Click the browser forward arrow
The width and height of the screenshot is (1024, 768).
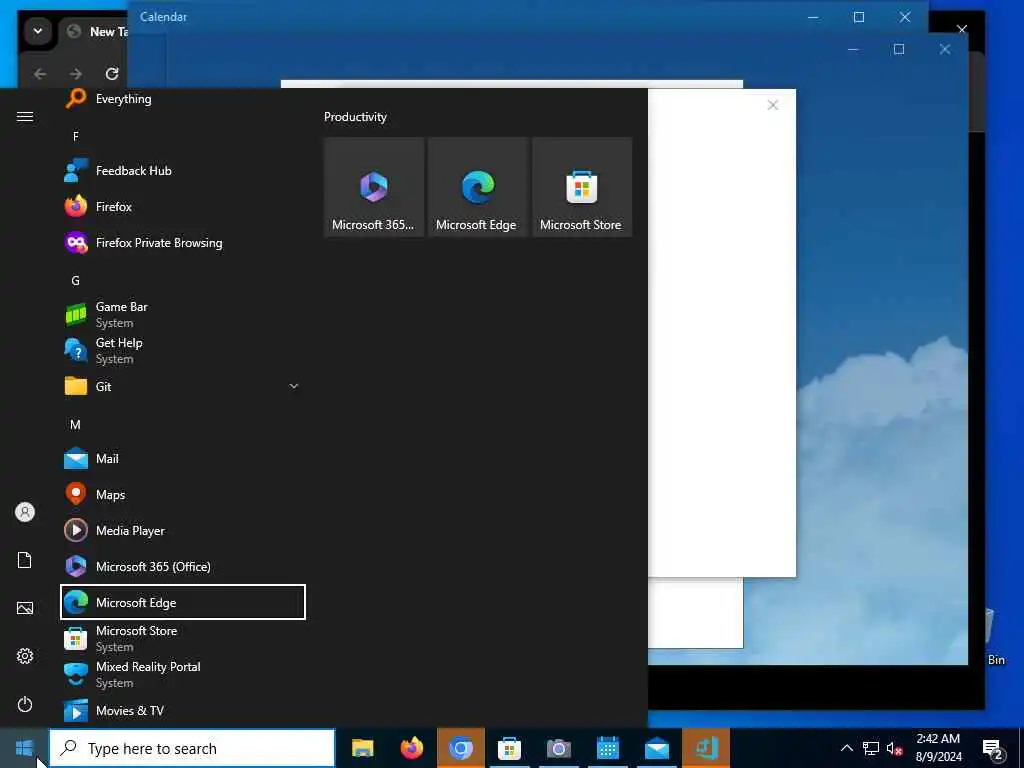(76, 74)
